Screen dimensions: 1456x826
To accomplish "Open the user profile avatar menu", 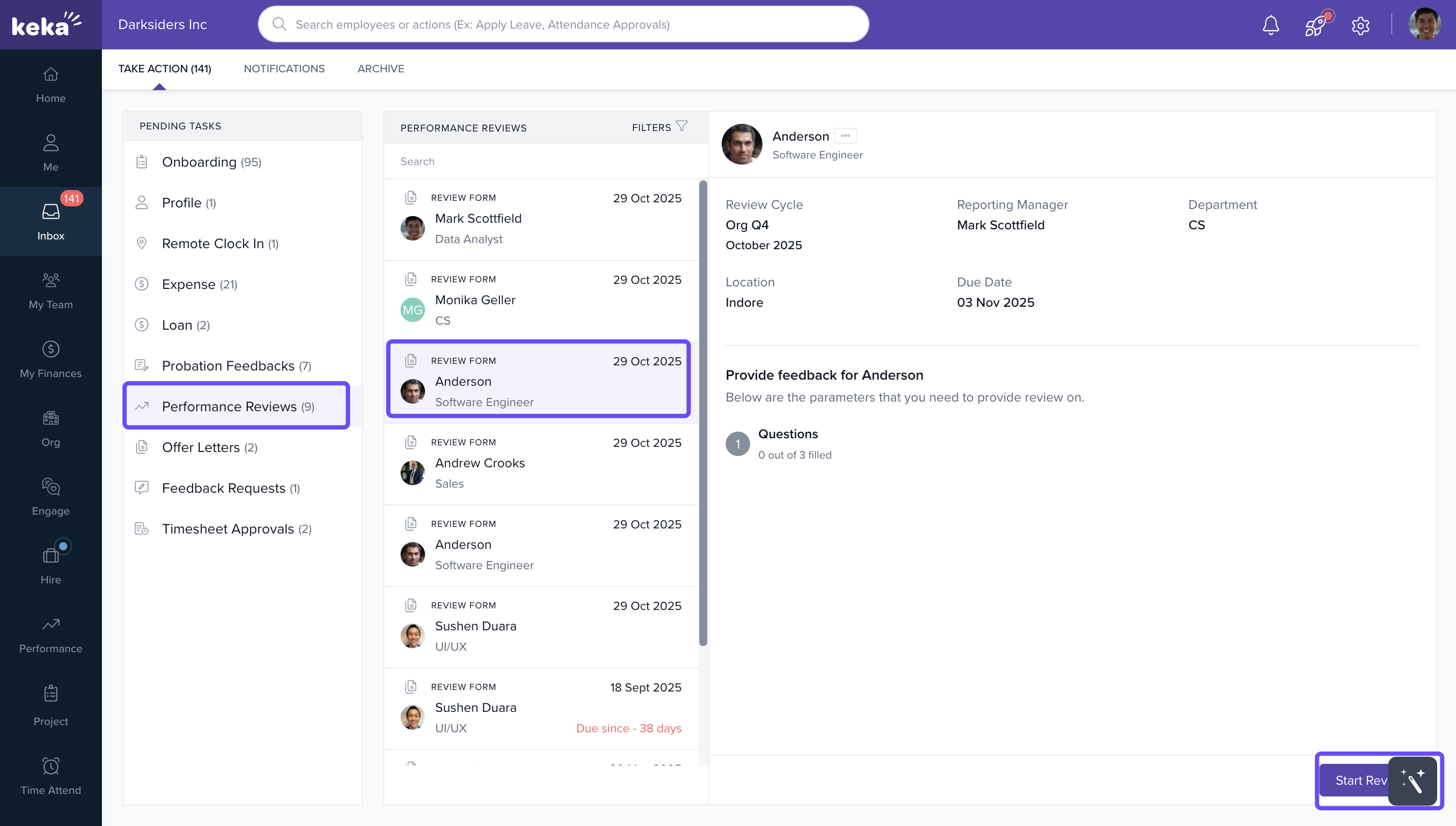I will [1424, 24].
